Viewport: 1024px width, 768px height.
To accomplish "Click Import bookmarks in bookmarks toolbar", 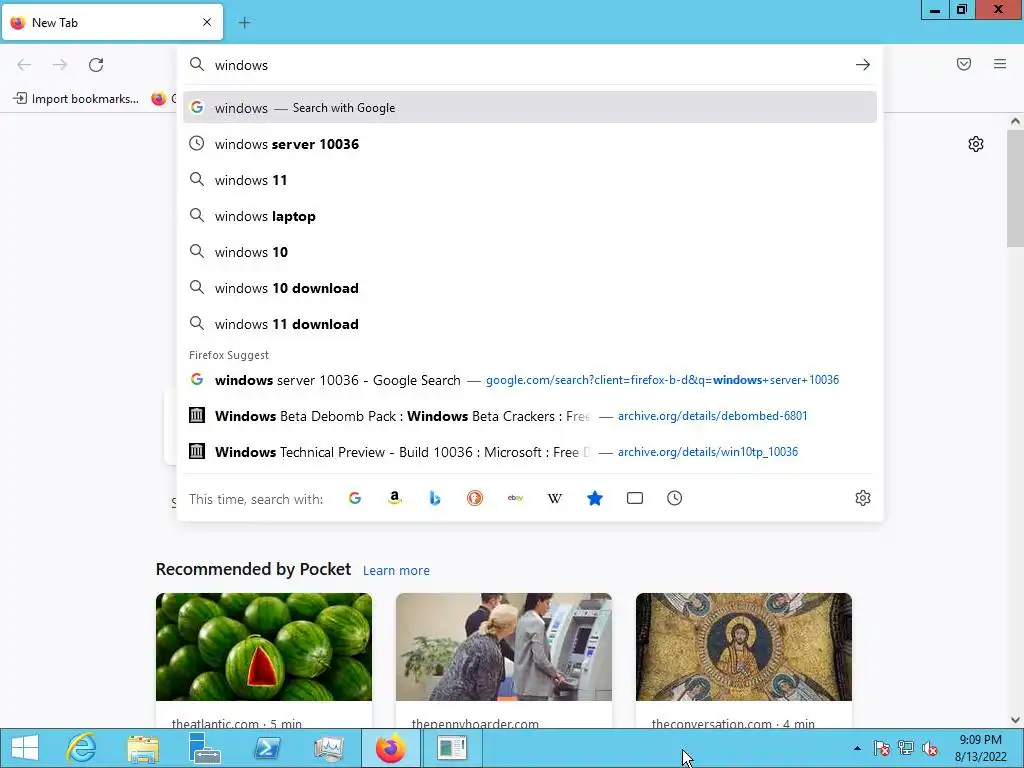I will coord(76,99).
